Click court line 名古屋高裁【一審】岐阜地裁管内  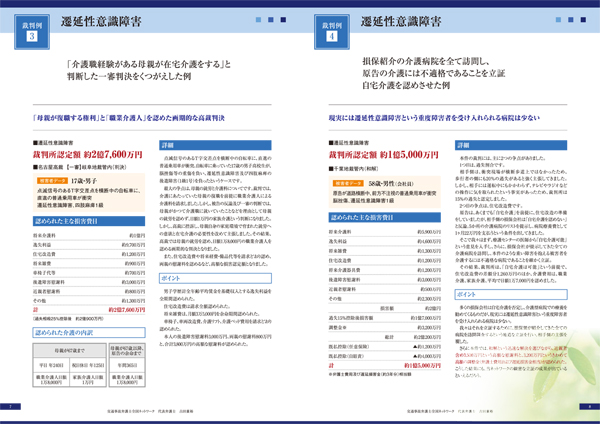point(80,167)
